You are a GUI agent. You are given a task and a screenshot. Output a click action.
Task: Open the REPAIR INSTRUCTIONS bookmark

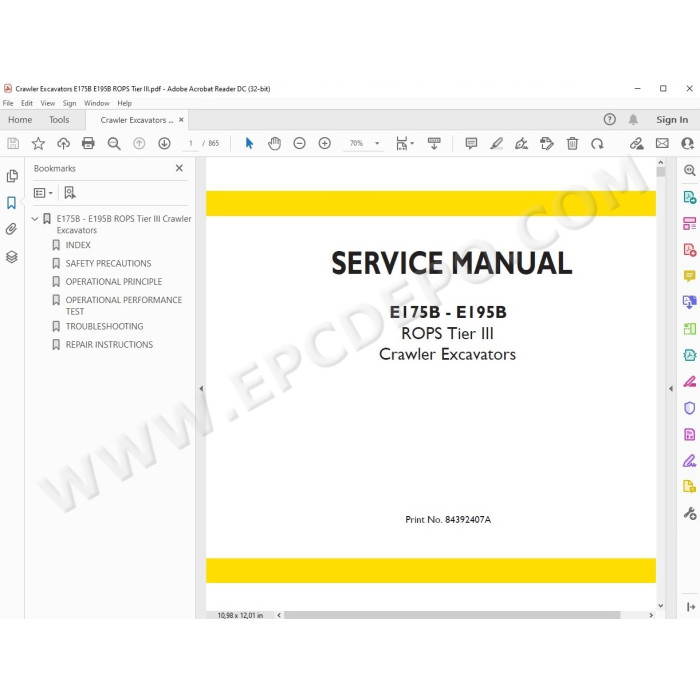[109, 345]
